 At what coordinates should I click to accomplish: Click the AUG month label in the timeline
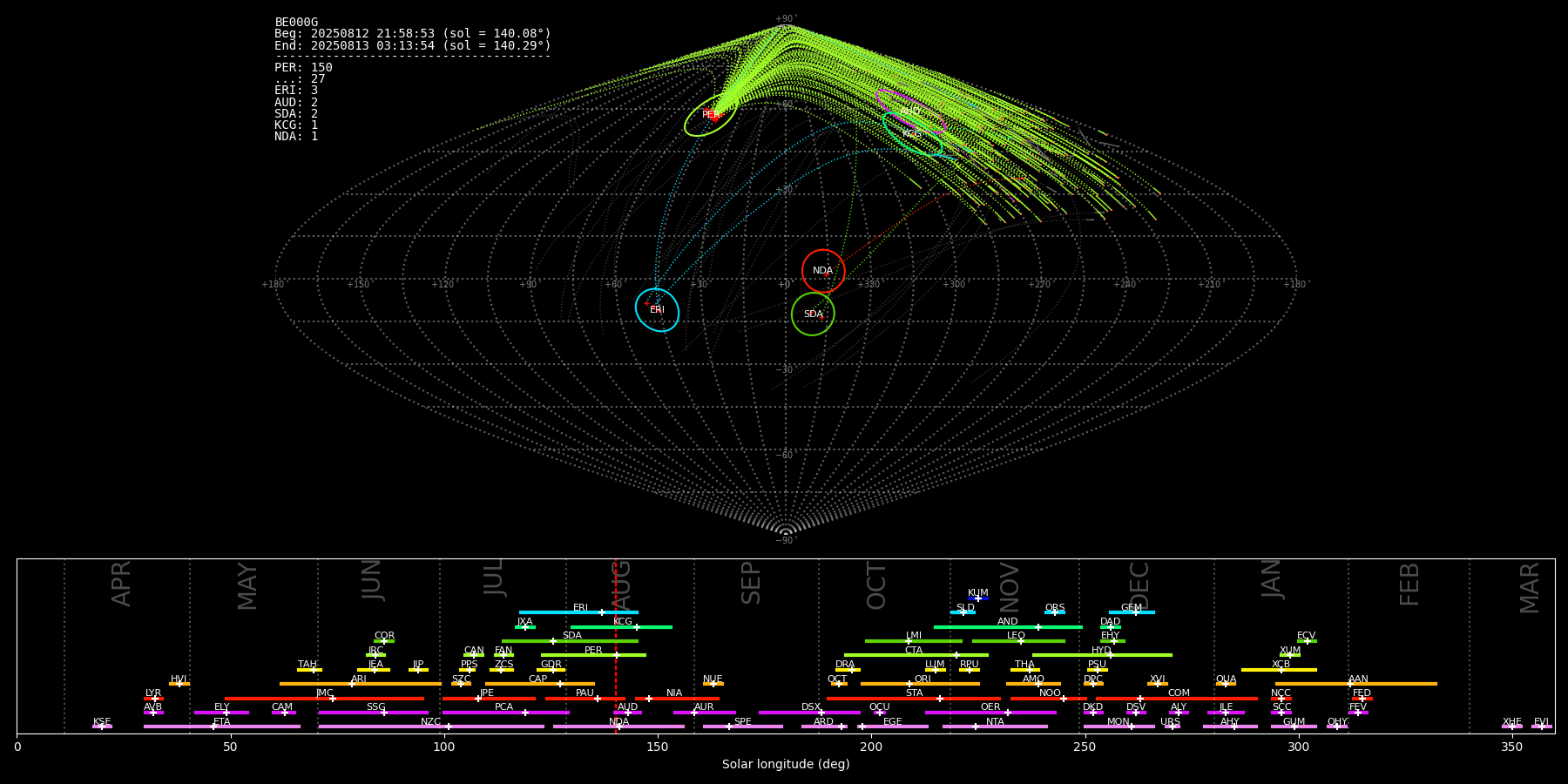pos(621,585)
